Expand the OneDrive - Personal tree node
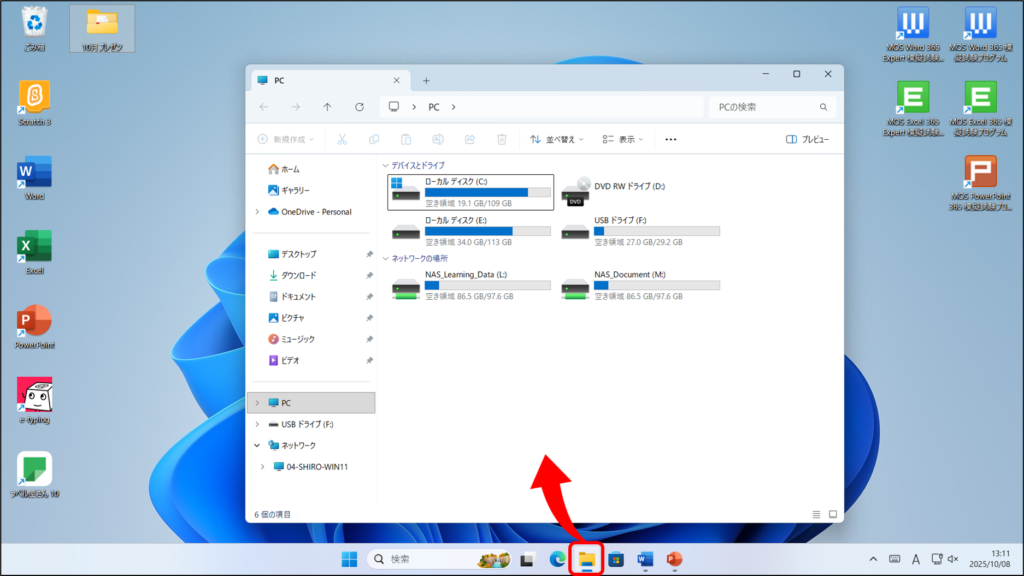Image resolution: width=1024 pixels, height=576 pixels. (x=258, y=212)
